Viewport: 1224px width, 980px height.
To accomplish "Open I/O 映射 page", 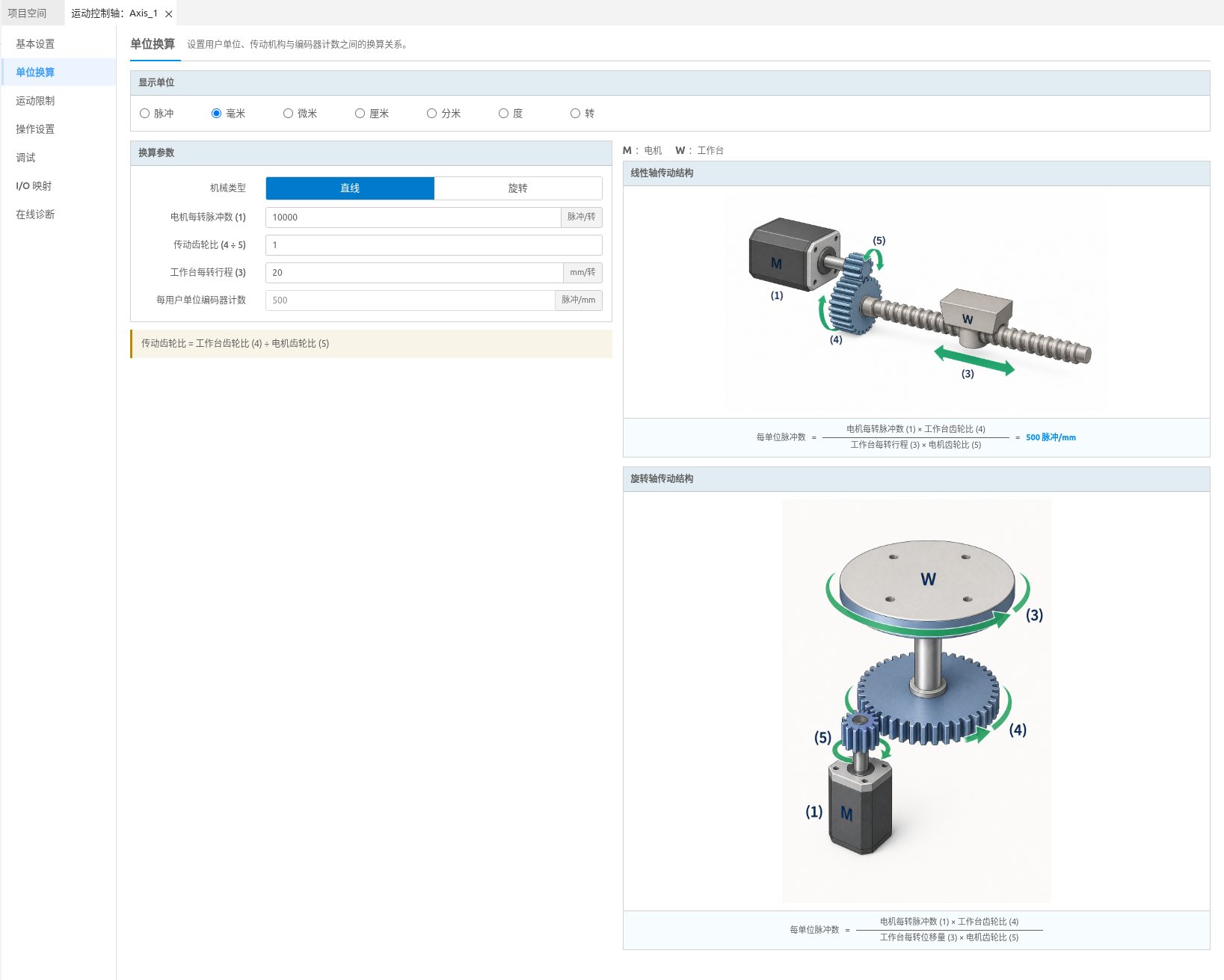I will click(x=58, y=186).
